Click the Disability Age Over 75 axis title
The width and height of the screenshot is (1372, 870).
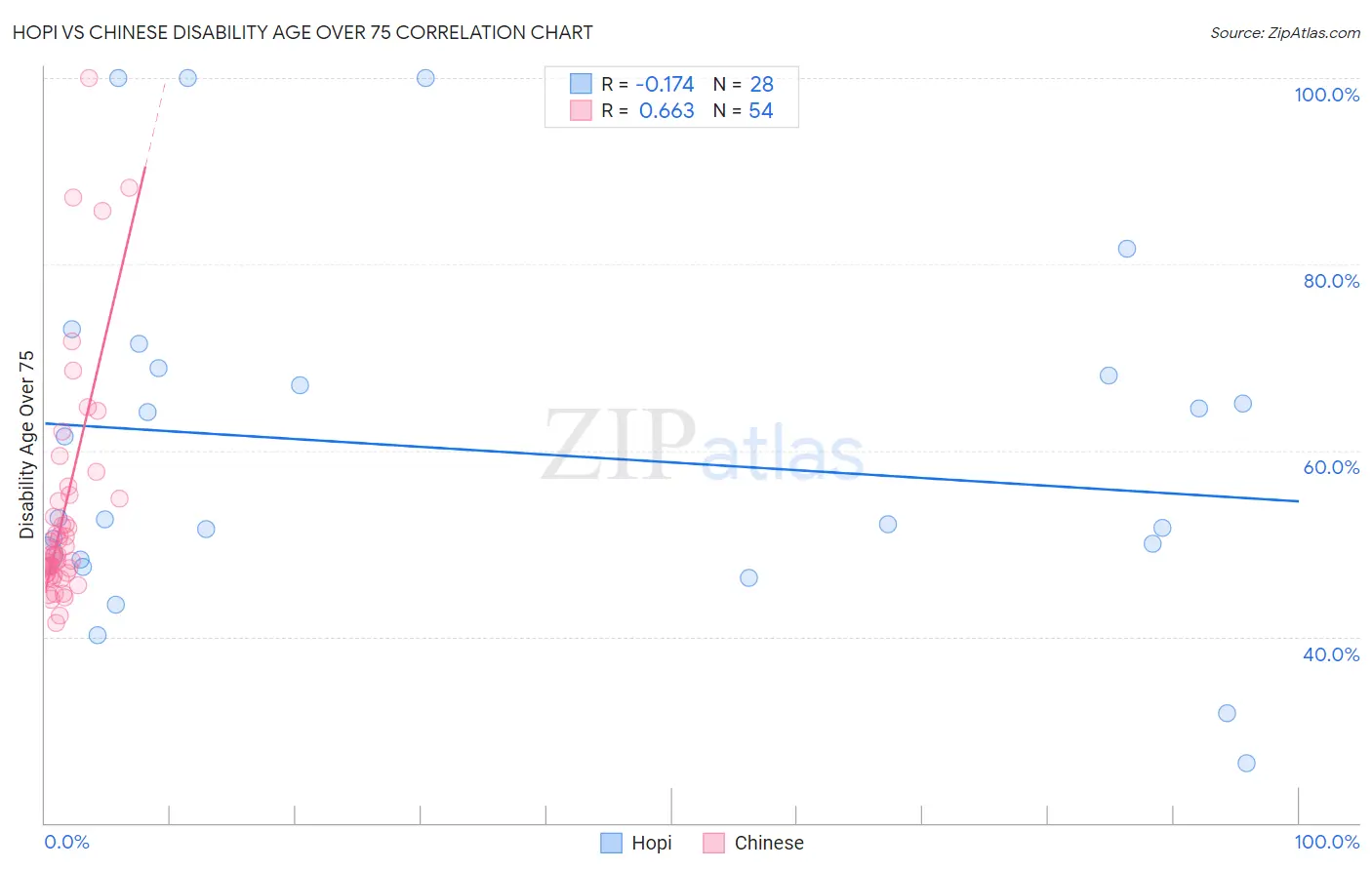[26, 445]
